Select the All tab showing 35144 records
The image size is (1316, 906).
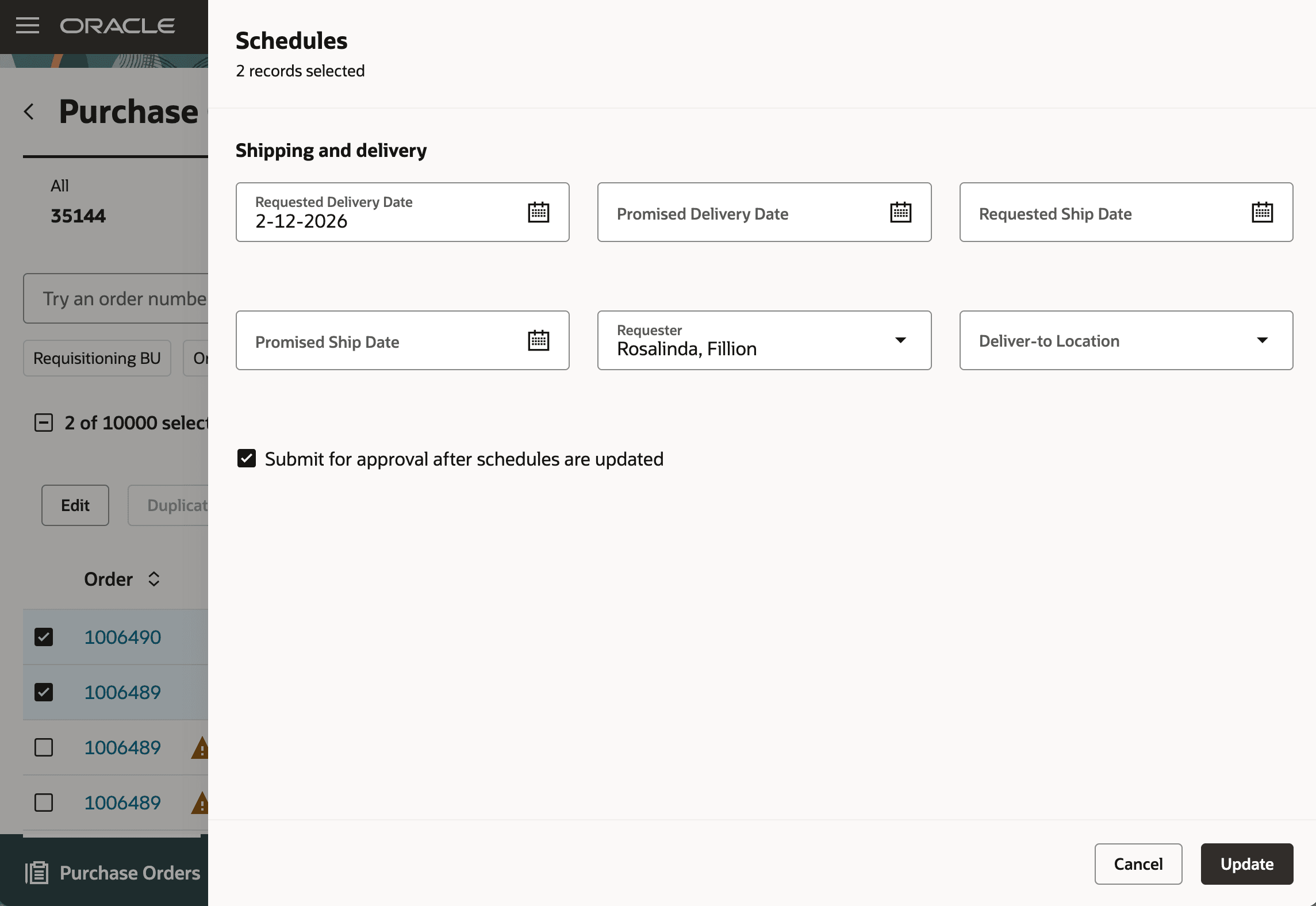tap(76, 201)
